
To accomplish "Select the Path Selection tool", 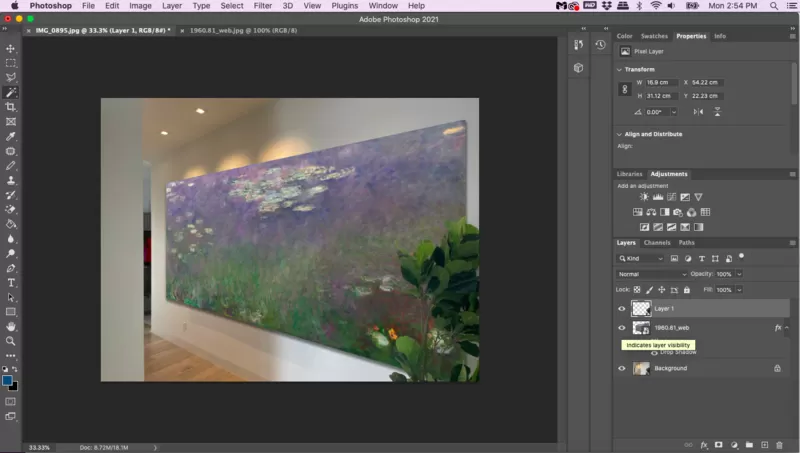I will coord(10,297).
